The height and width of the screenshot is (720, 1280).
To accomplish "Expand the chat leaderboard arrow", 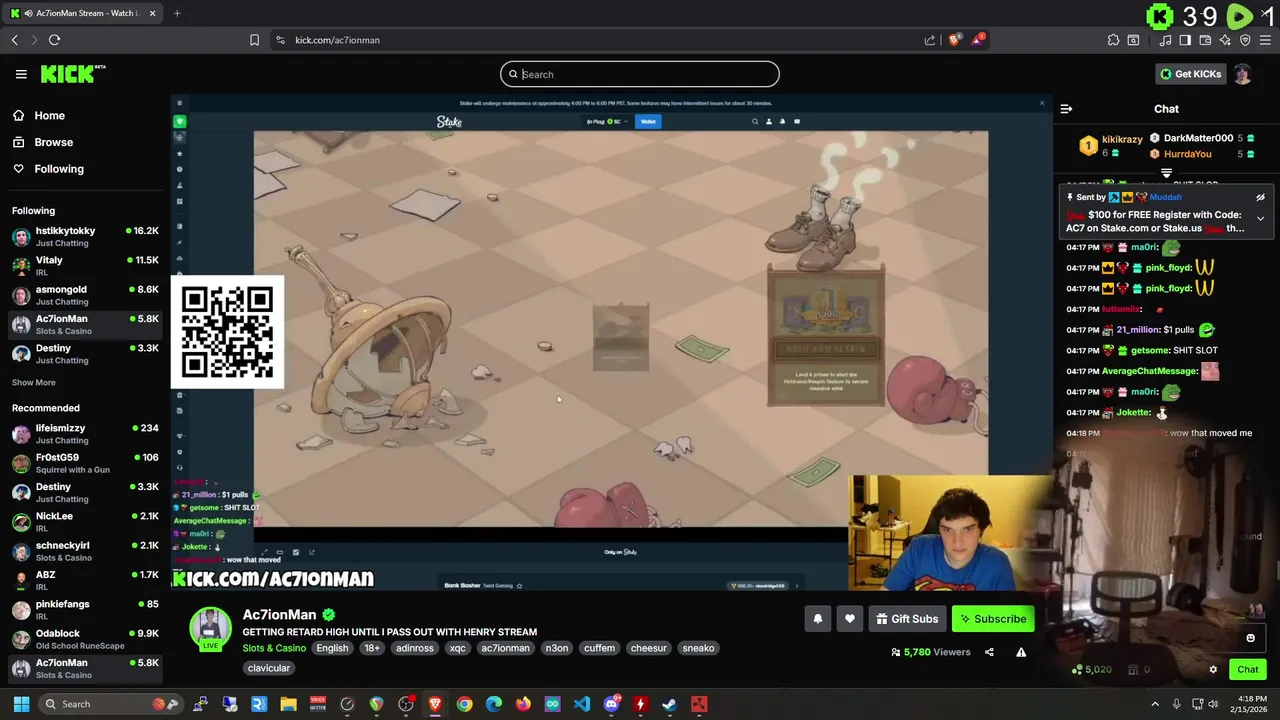I will tap(1166, 173).
